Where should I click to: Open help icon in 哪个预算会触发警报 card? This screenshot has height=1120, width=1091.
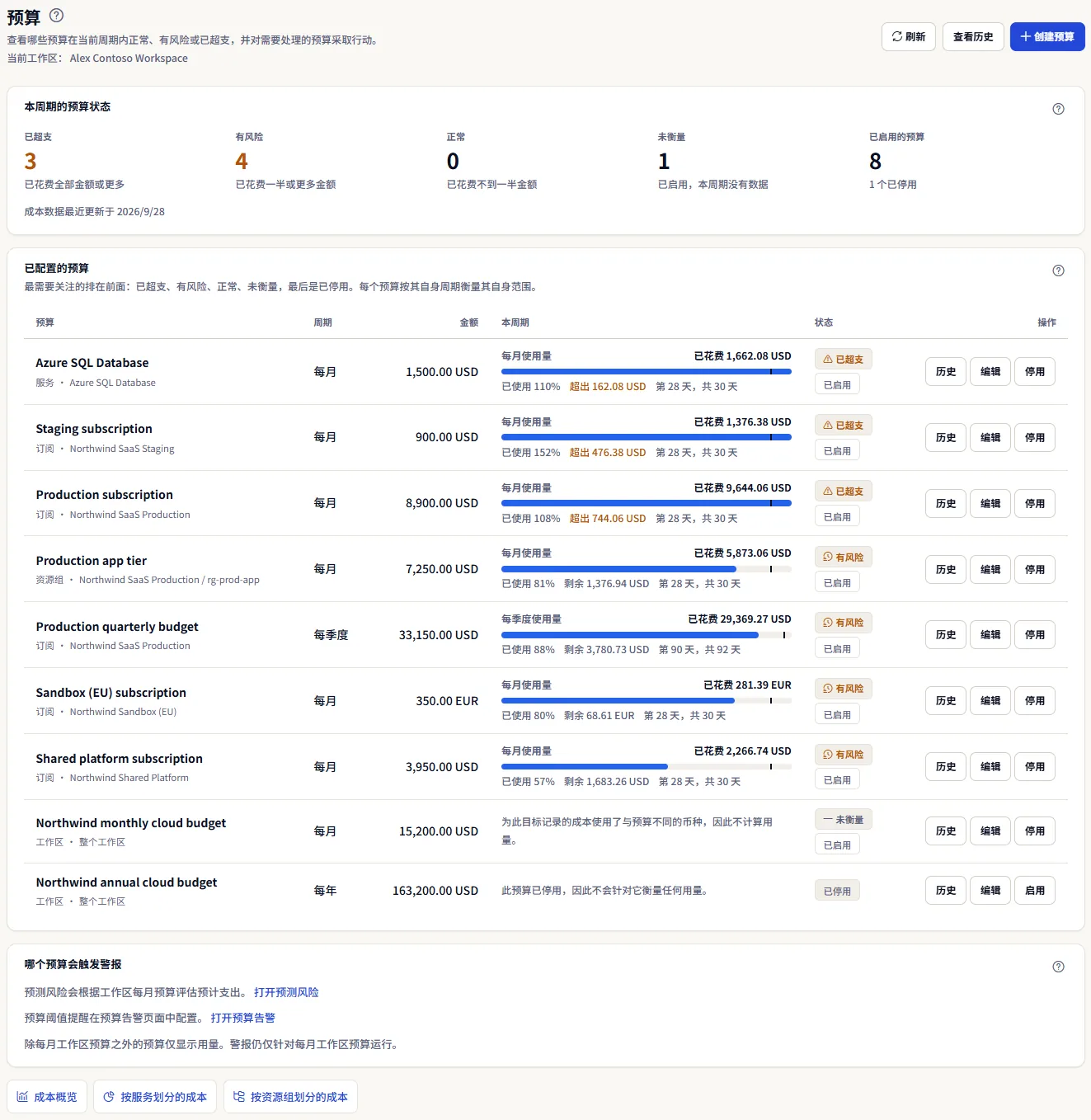coord(1058,967)
